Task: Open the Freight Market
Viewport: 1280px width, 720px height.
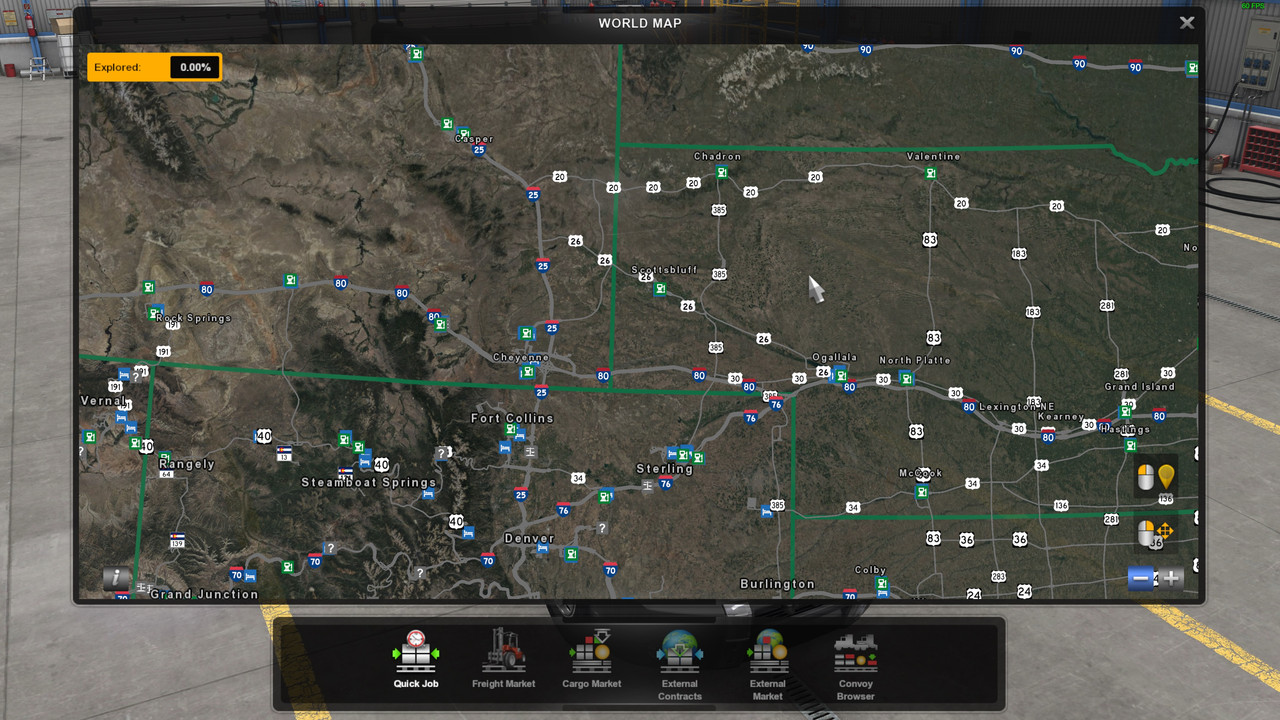Action: click(x=503, y=660)
